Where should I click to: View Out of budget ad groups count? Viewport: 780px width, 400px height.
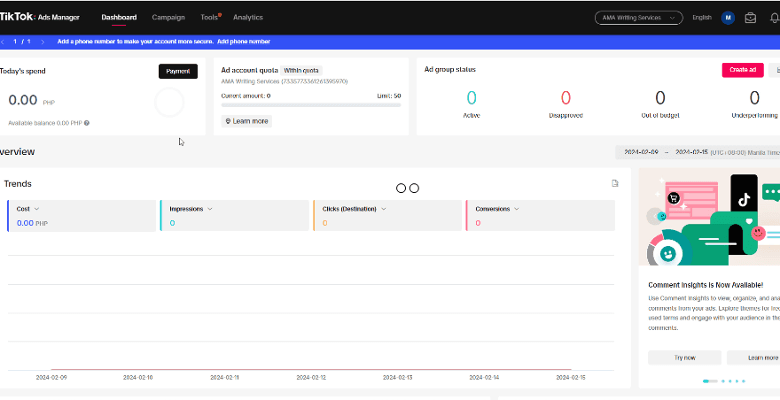[660, 98]
